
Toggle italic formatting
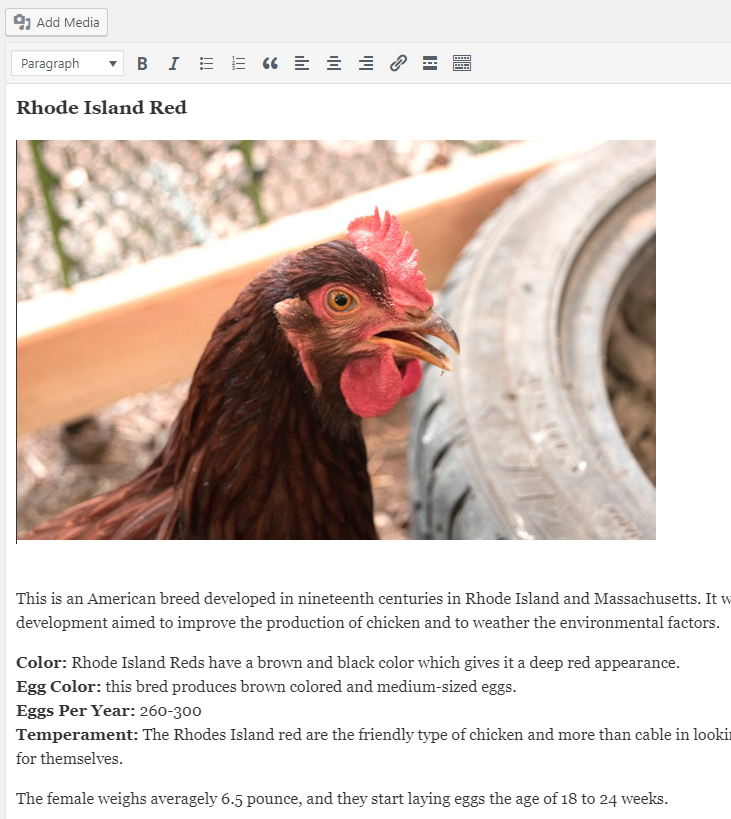click(x=174, y=64)
